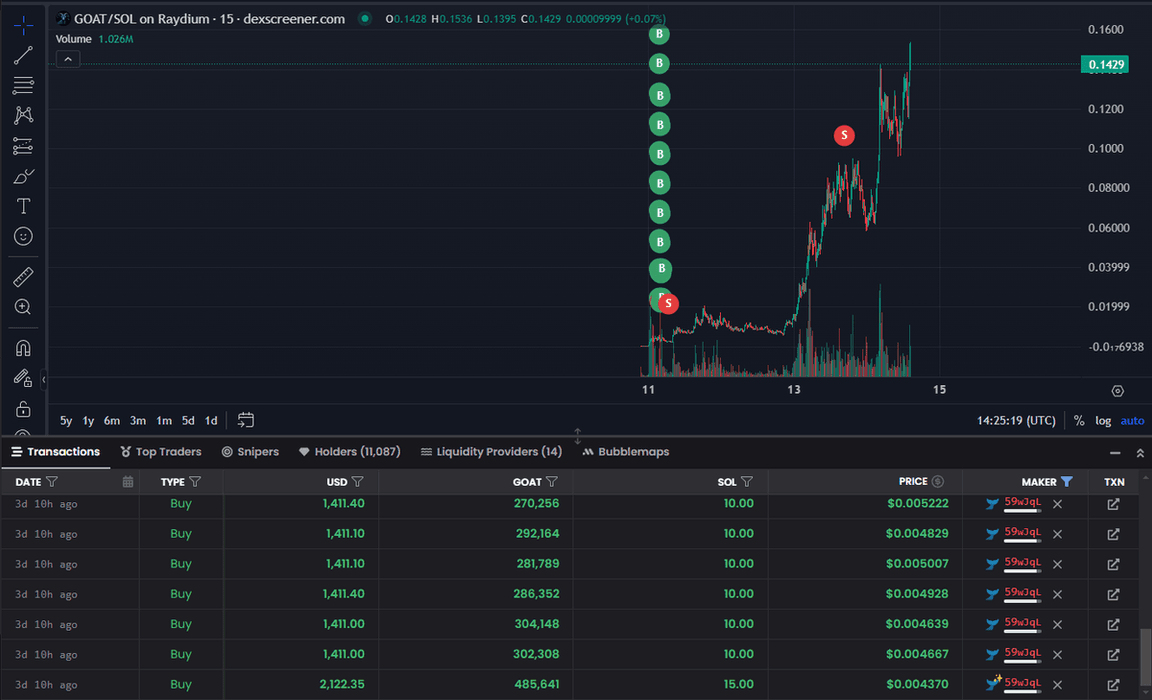Toggle log scale on price axis
The height and width of the screenshot is (700, 1152).
1103,421
